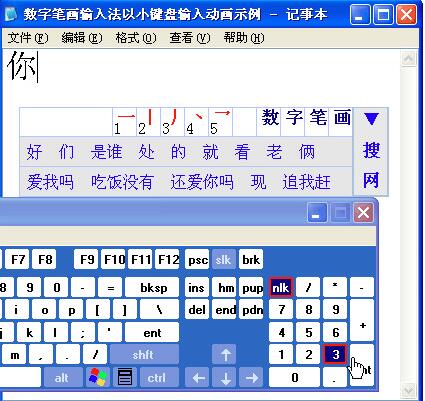Click the left arrow key
Viewport: 425px width, 401px height.
(x=199, y=377)
